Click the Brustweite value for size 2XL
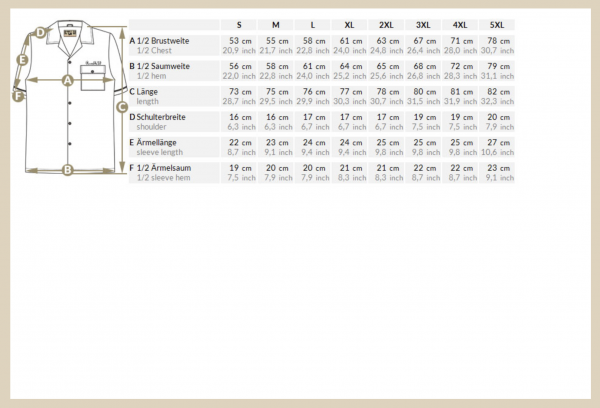This screenshot has height=408, width=600. coord(386,41)
